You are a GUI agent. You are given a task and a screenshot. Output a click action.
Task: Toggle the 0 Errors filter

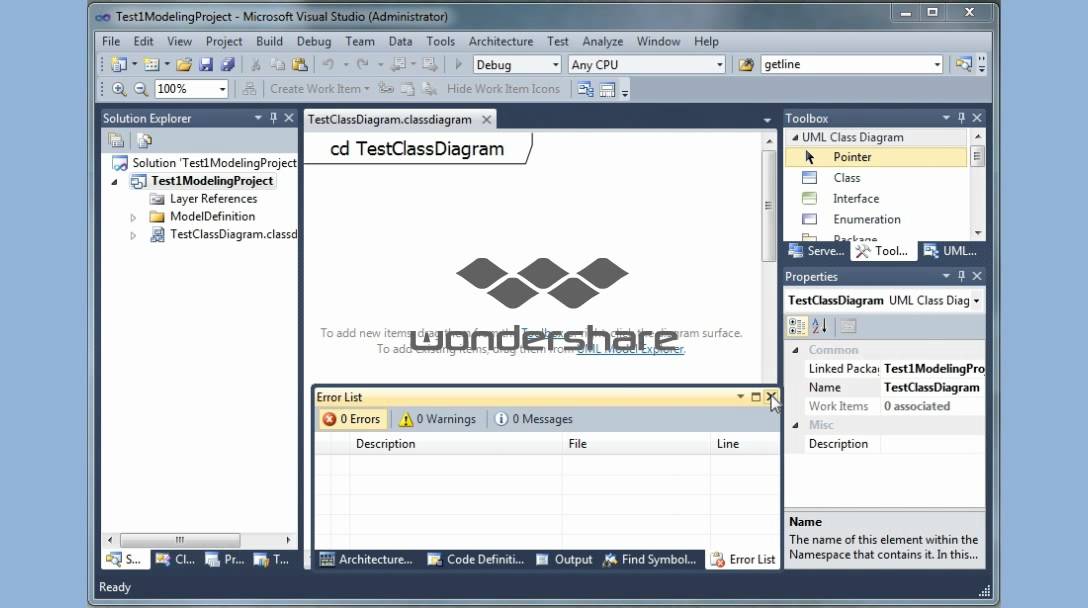pyautogui.click(x=352, y=419)
